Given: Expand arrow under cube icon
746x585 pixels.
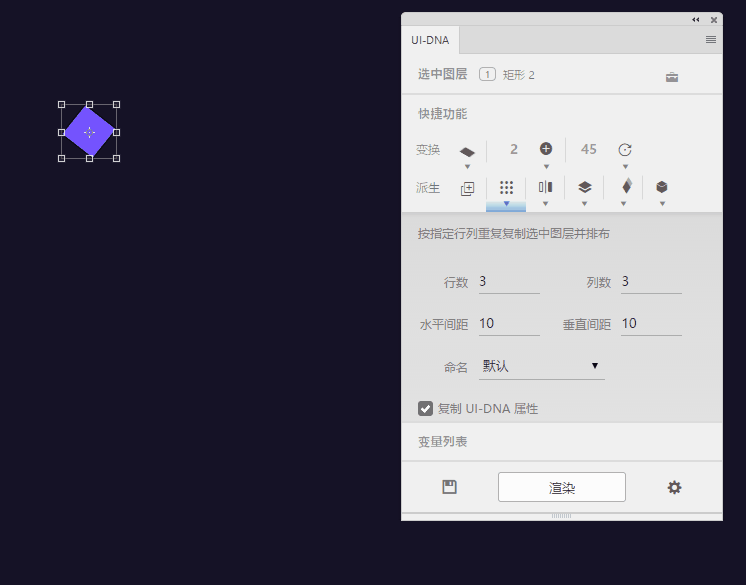Looking at the screenshot, I should point(662,204).
